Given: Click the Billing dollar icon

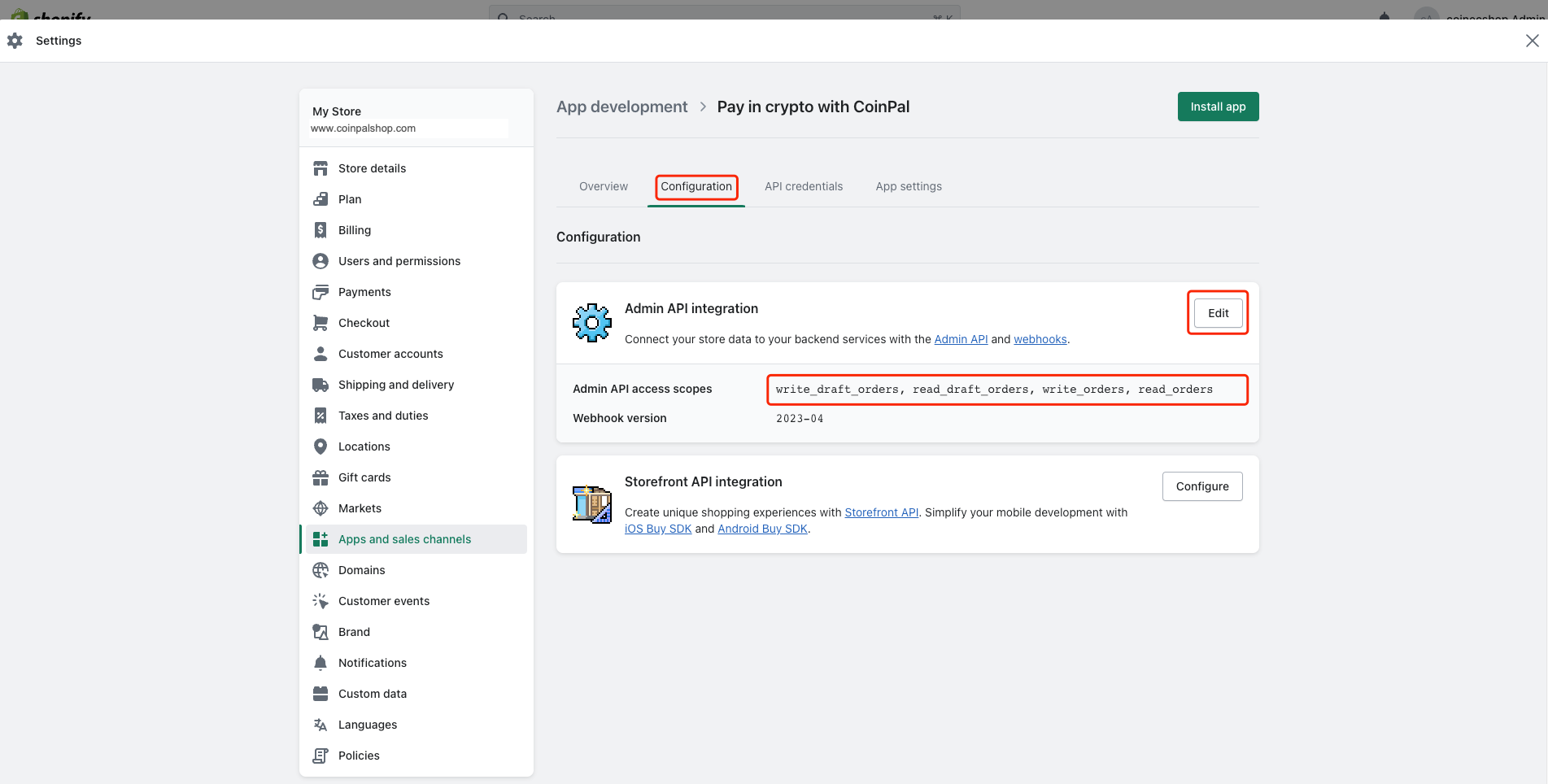Looking at the screenshot, I should (x=321, y=230).
